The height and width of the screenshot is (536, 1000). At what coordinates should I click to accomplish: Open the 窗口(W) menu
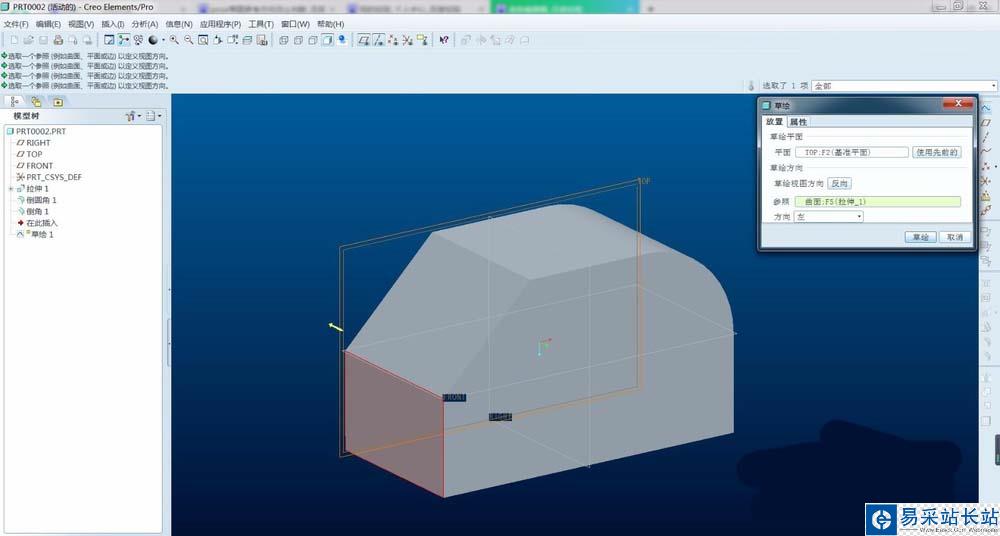tap(295, 24)
